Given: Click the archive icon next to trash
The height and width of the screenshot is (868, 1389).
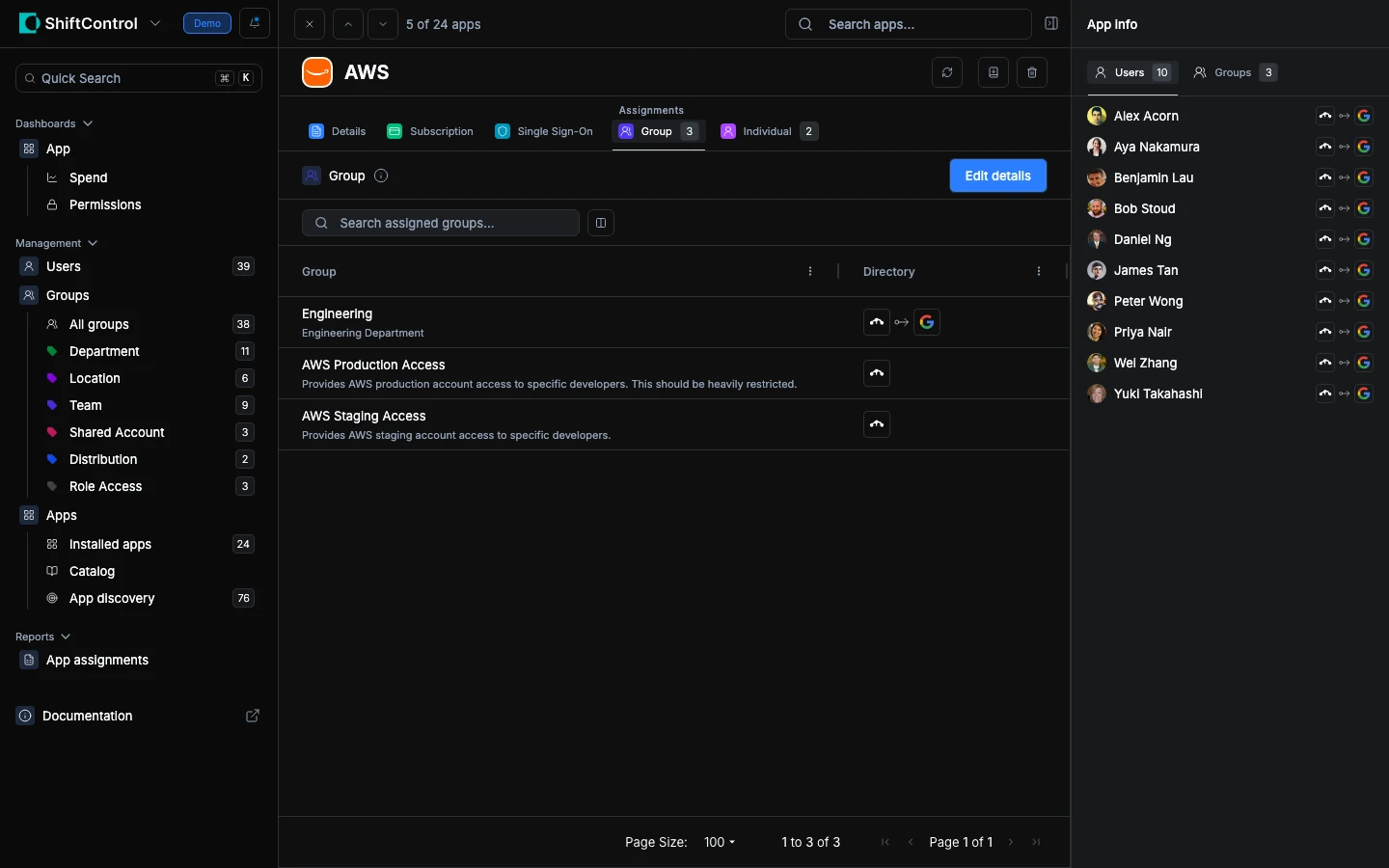Looking at the screenshot, I should tap(993, 72).
